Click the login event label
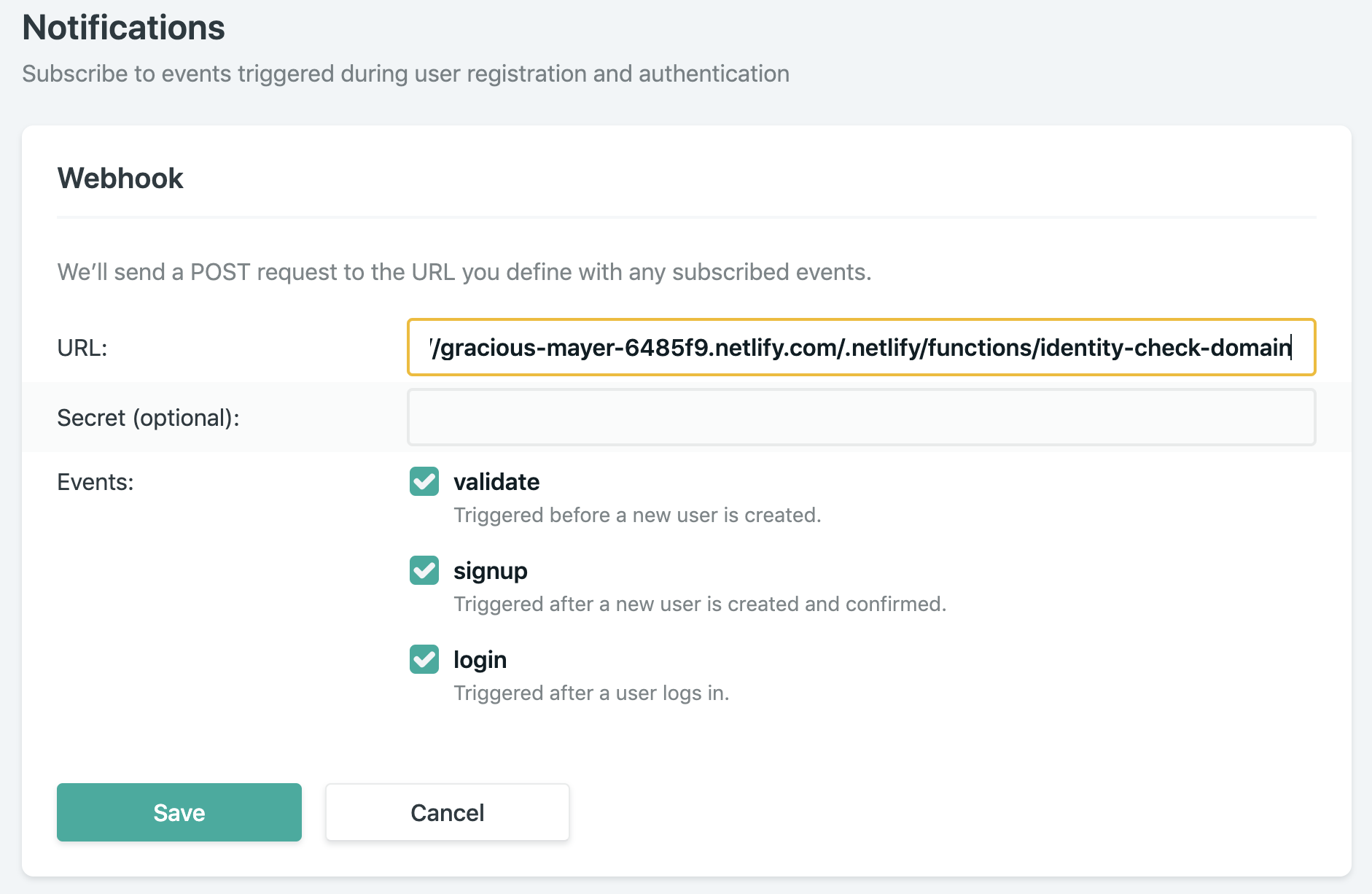The height and width of the screenshot is (894, 1372). coord(480,660)
